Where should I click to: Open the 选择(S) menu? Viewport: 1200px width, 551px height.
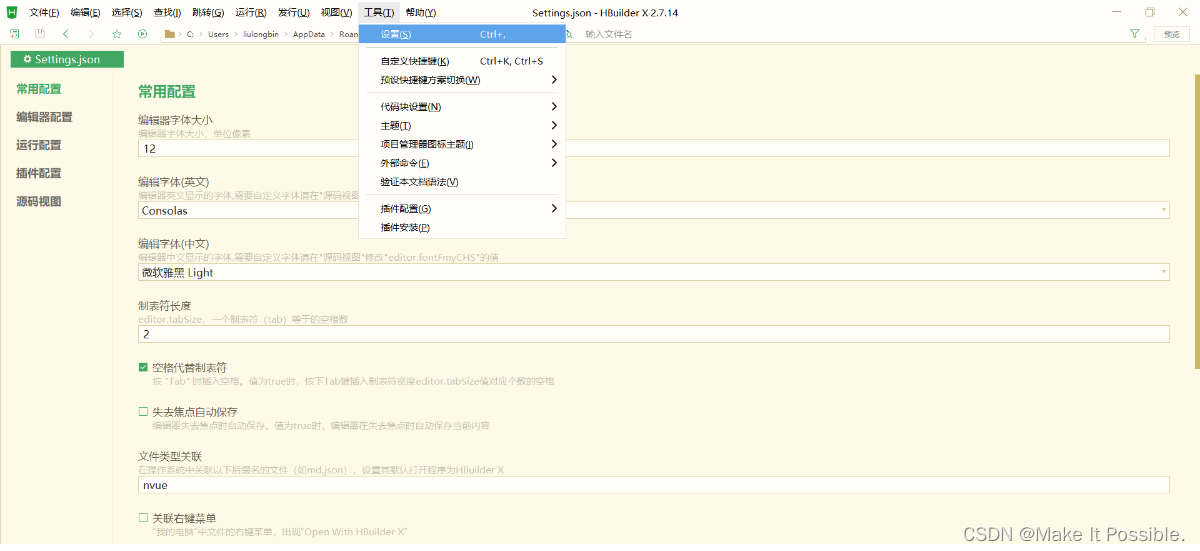(x=127, y=12)
